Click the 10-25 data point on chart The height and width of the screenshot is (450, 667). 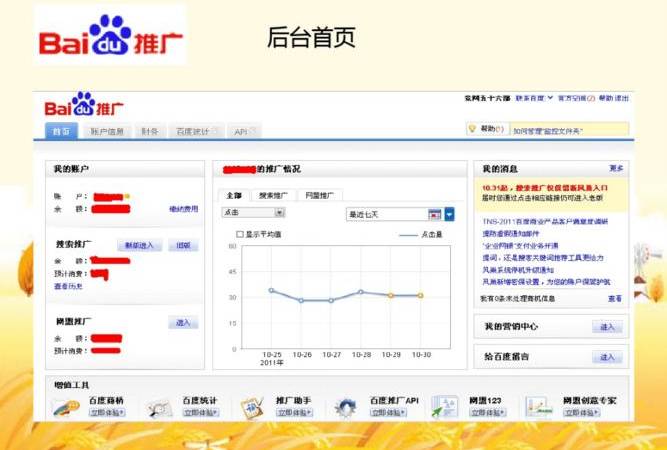tap(271, 291)
